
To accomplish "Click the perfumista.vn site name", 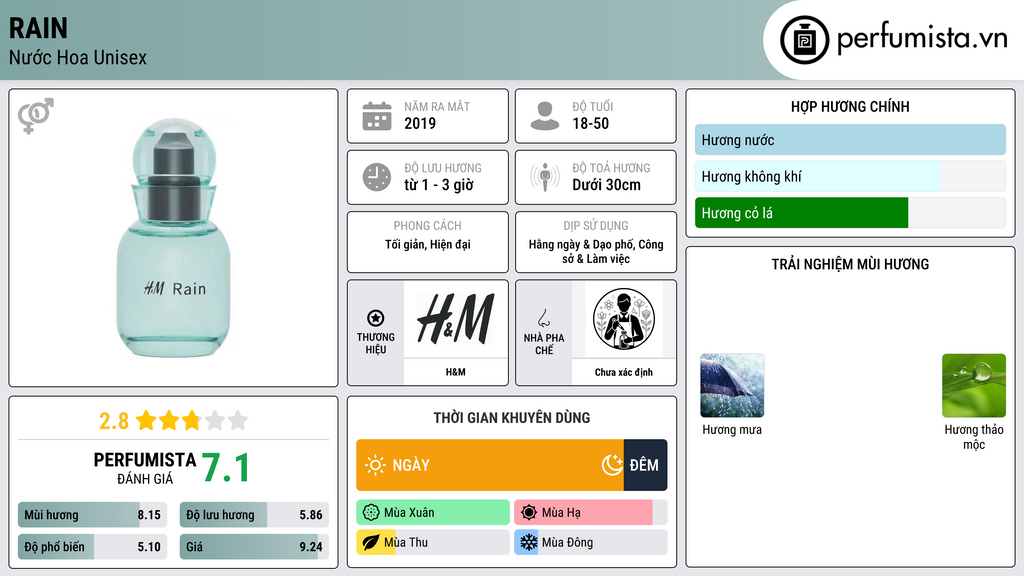I will [922, 38].
